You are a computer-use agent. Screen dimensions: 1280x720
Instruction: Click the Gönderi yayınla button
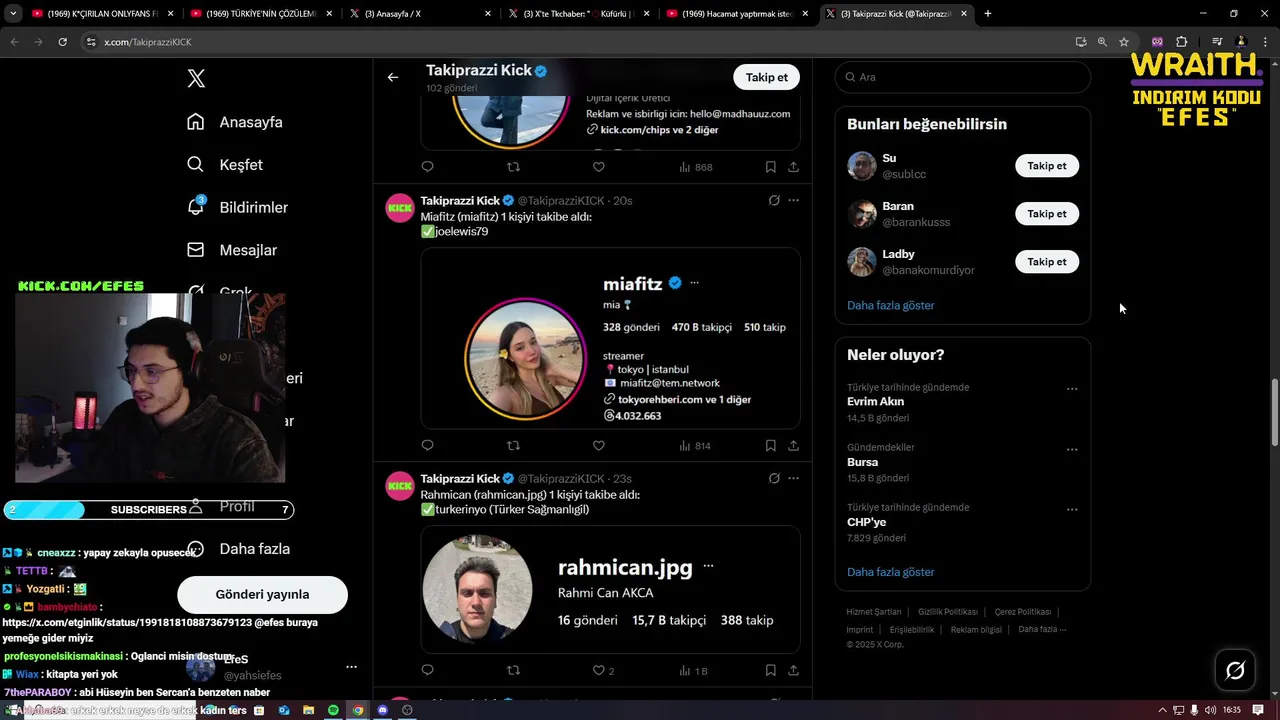(x=262, y=594)
